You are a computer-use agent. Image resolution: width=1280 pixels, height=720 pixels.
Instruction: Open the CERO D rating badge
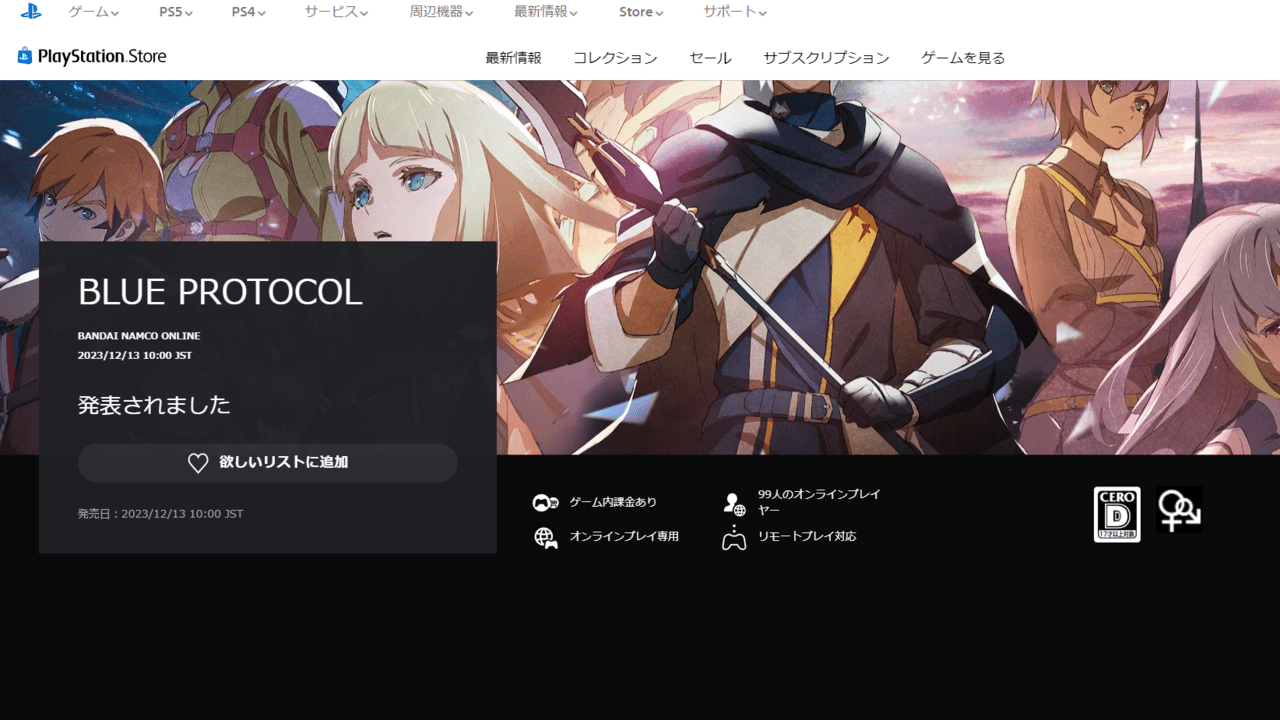point(1117,514)
